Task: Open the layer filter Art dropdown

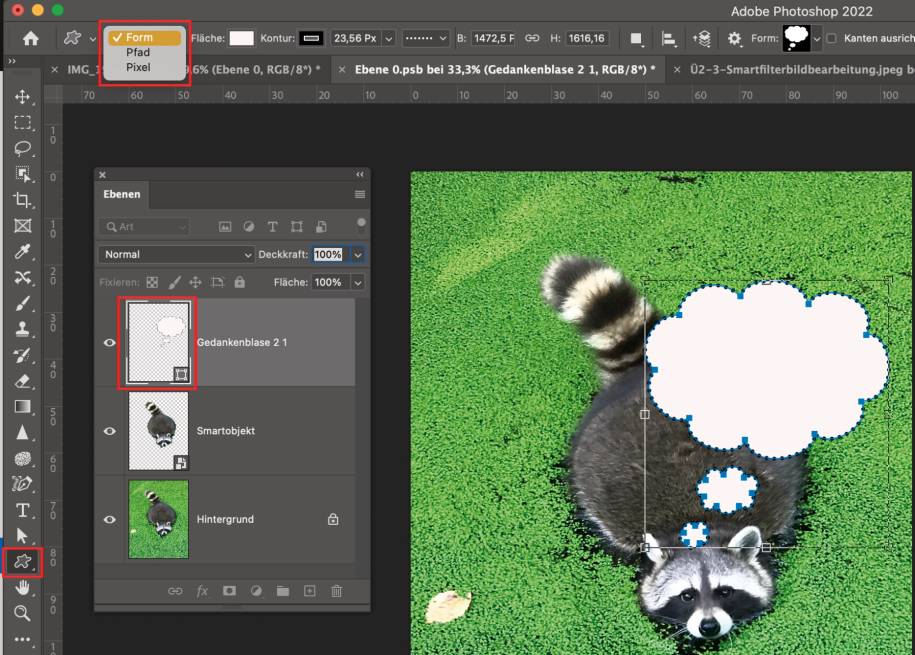Action: pyautogui.click(x=144, y=227)
